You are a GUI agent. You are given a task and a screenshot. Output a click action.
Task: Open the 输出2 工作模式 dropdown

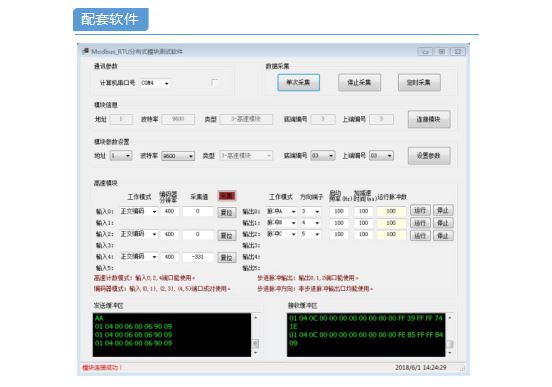(x=281, y=234)
